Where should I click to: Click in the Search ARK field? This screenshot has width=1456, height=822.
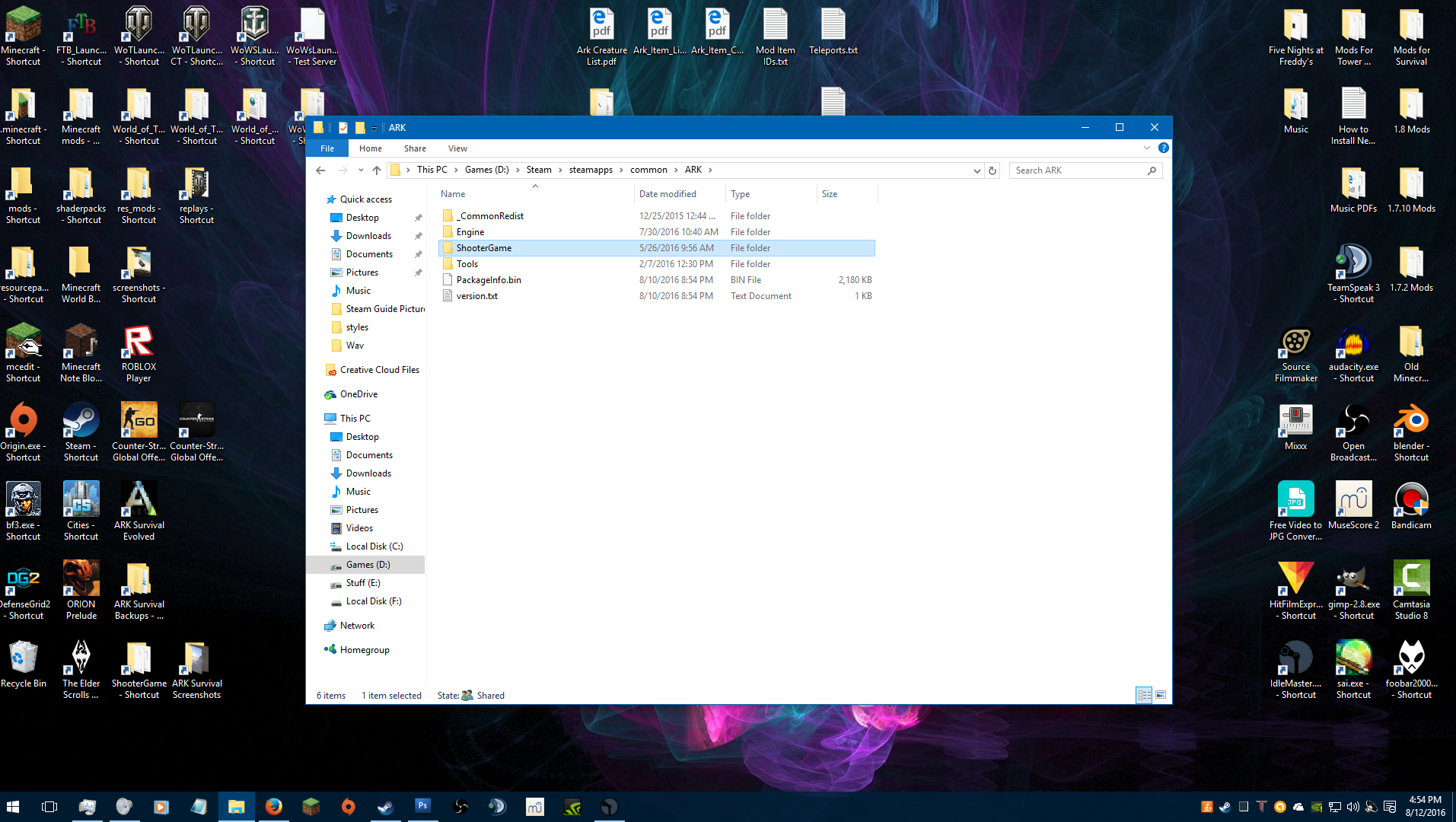click(x=1077, y=170)
